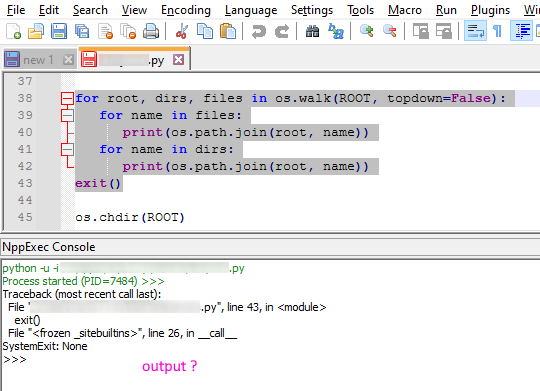The height and width of the screenshot is (391, 540).
Task: Undo the last edit
Action: click(x=259, y=31)
